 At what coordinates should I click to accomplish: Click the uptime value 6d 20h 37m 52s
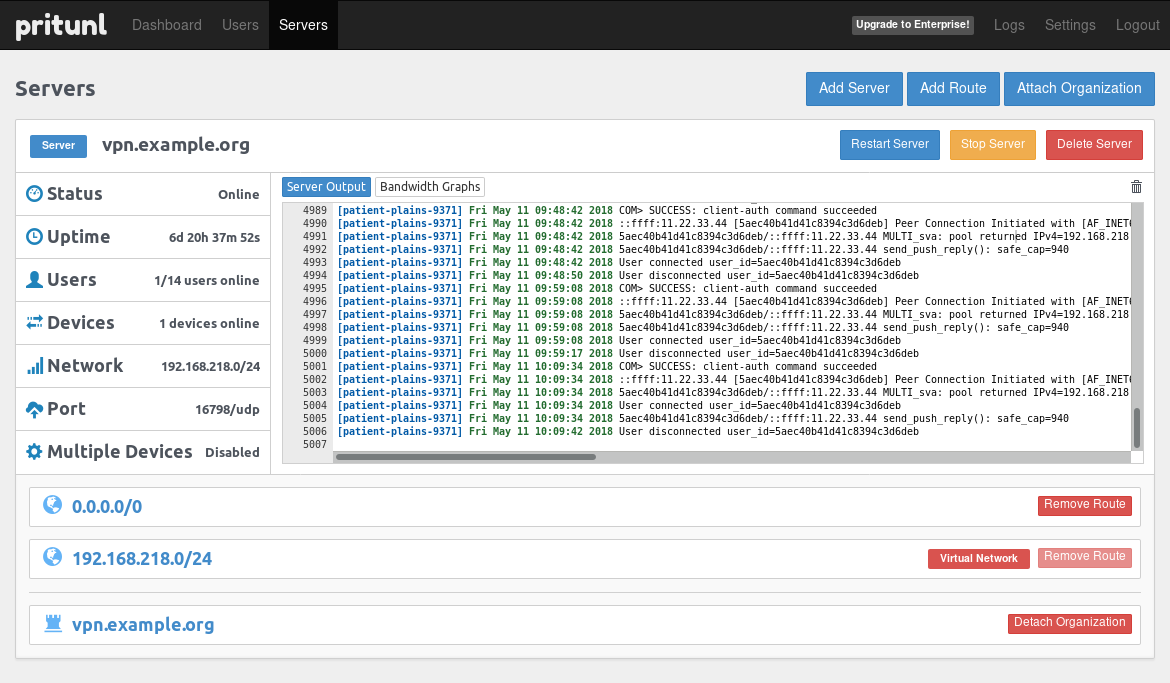(214, 238)
